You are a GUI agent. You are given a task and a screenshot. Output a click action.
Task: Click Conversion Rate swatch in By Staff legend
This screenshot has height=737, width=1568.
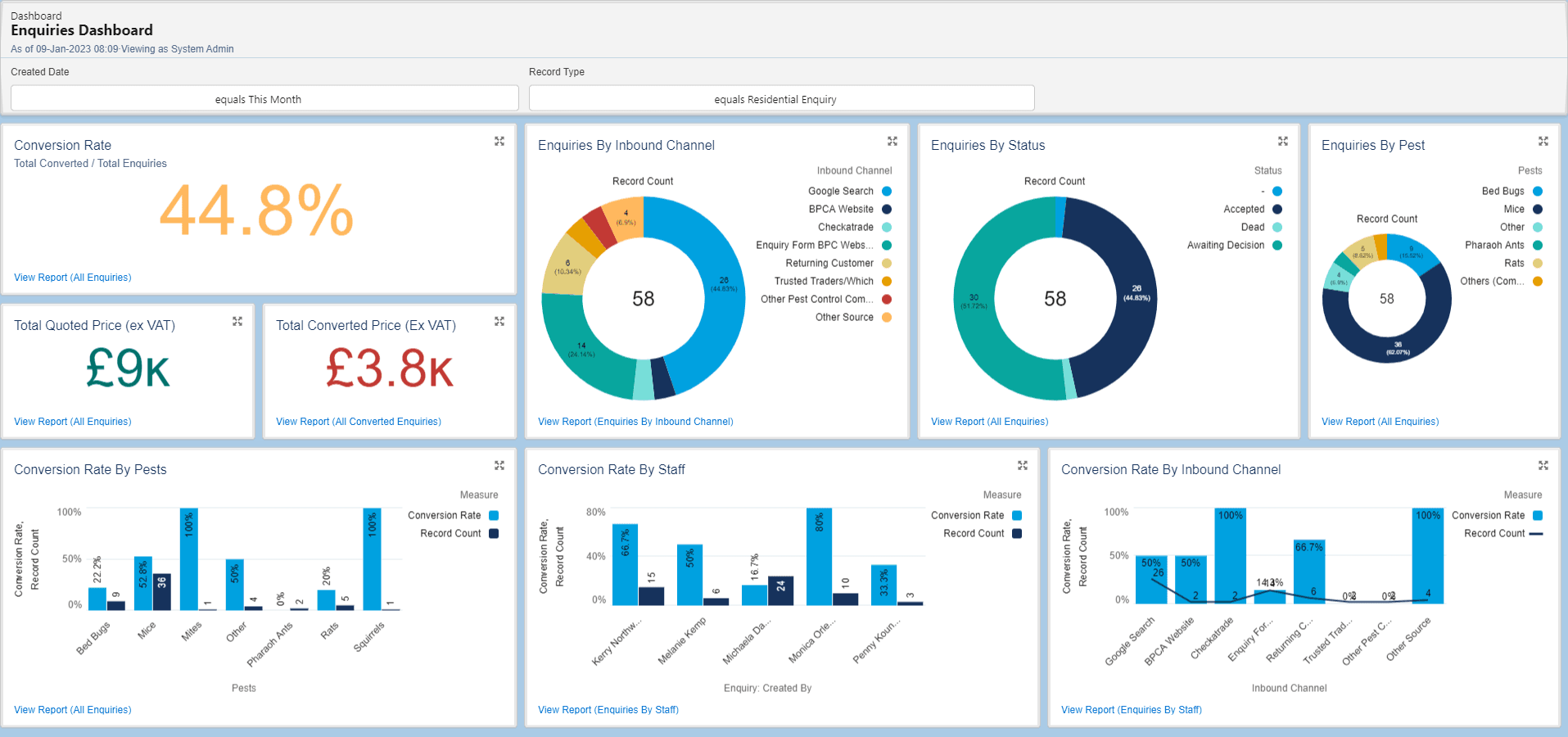coord(1017,516)
